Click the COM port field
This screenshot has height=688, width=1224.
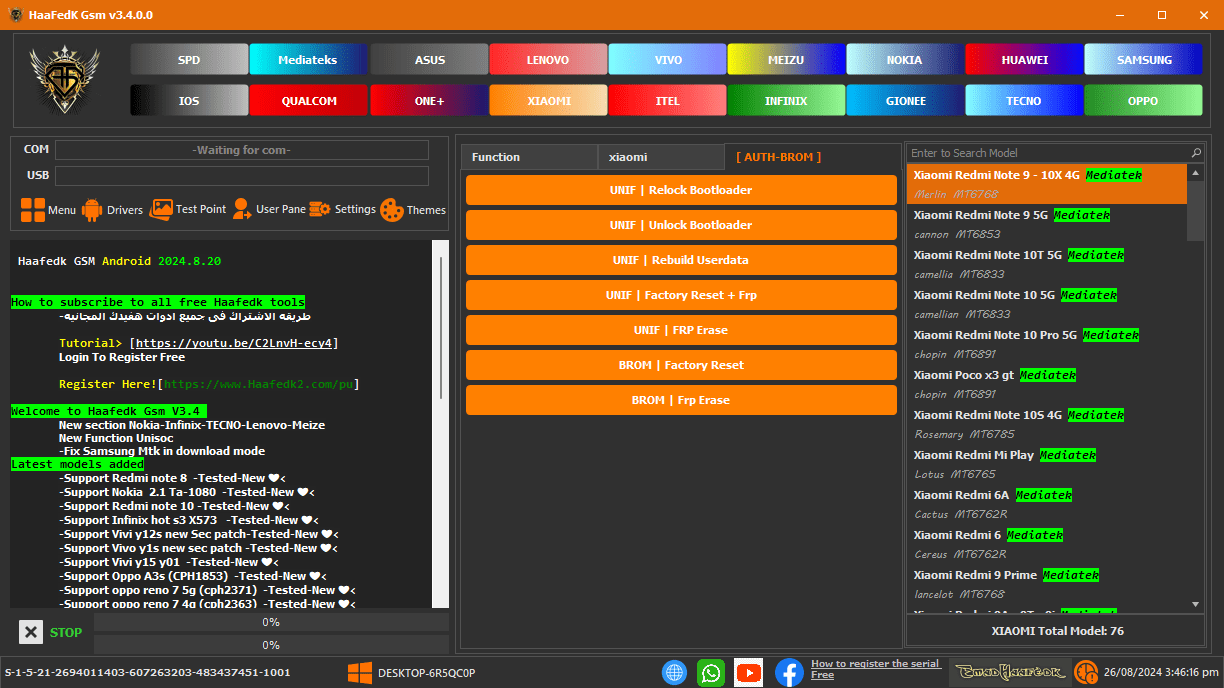tap(242, 150)
